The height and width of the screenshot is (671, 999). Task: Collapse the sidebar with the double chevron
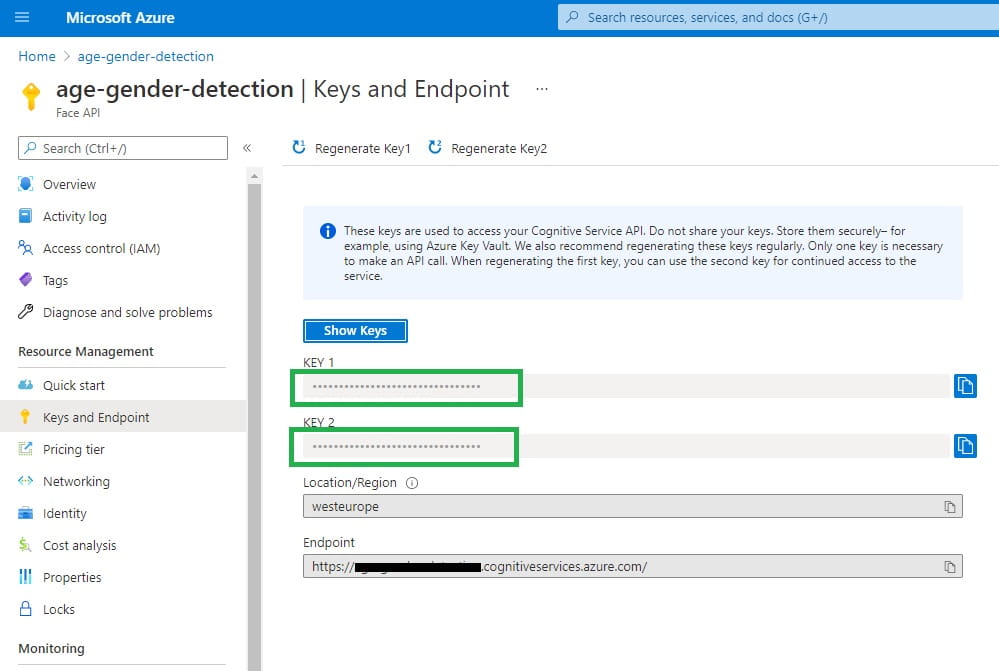click(247, 148)
